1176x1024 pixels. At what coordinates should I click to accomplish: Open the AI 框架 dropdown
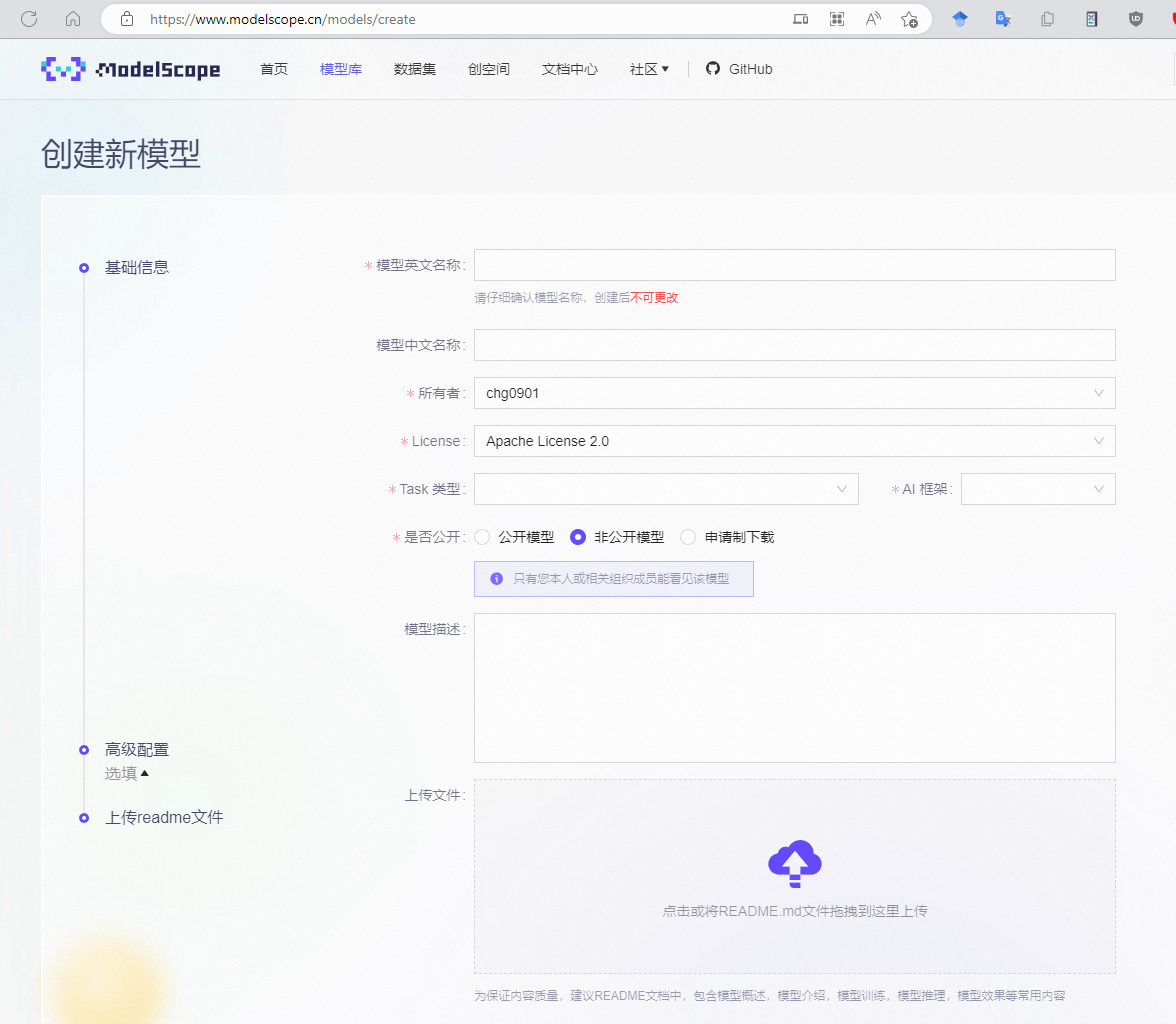(x=1037, y=489)
